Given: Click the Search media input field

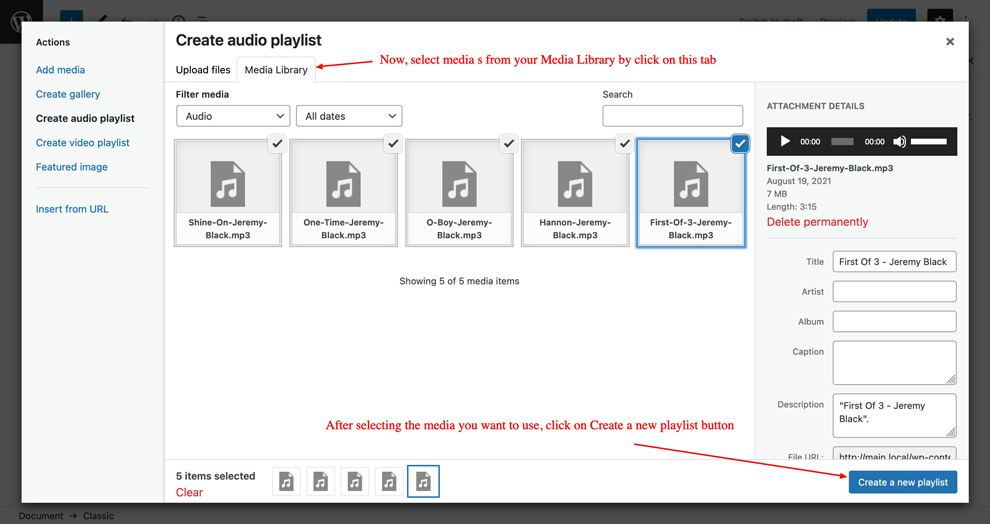Looking at the screenshot, I should point(672,116).
